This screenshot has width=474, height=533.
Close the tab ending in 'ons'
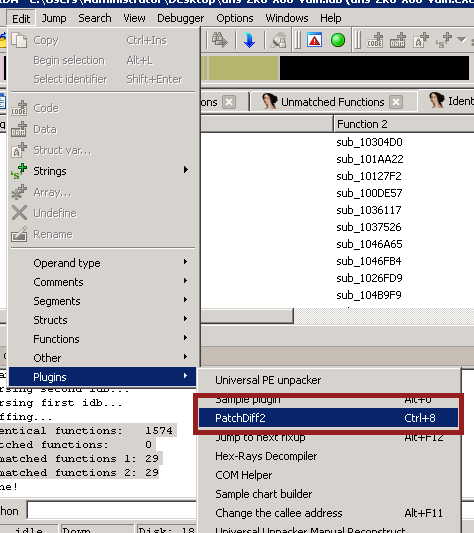[x=229, y=102]
